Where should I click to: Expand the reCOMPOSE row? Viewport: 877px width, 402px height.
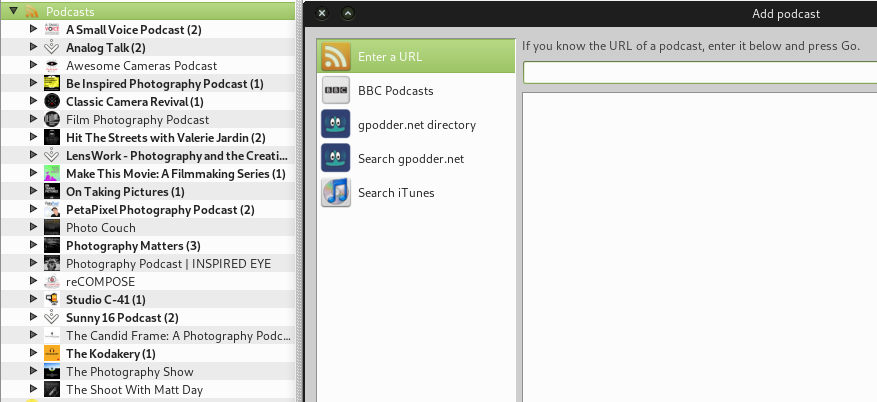pos(33,281)
